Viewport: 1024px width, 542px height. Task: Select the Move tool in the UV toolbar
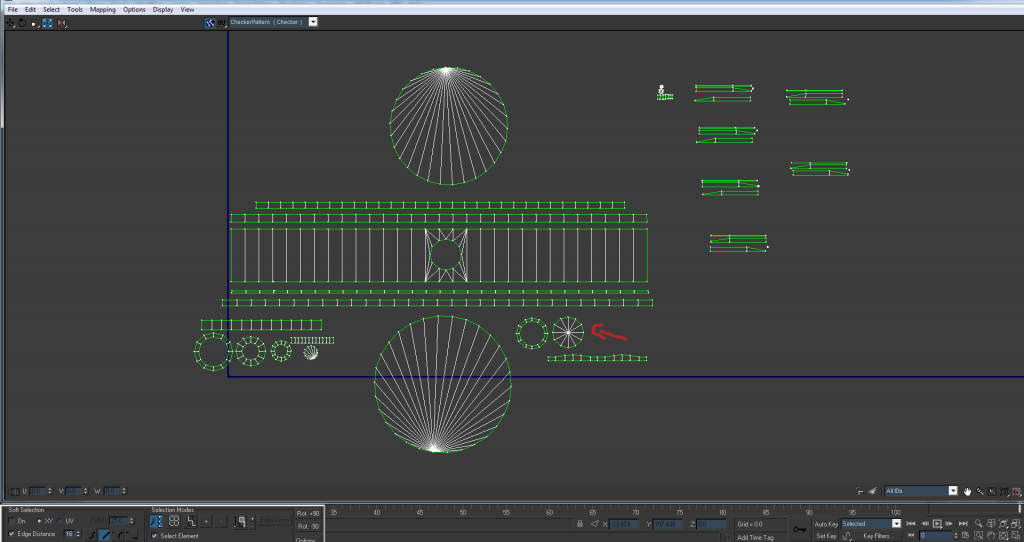coord(10,22)
